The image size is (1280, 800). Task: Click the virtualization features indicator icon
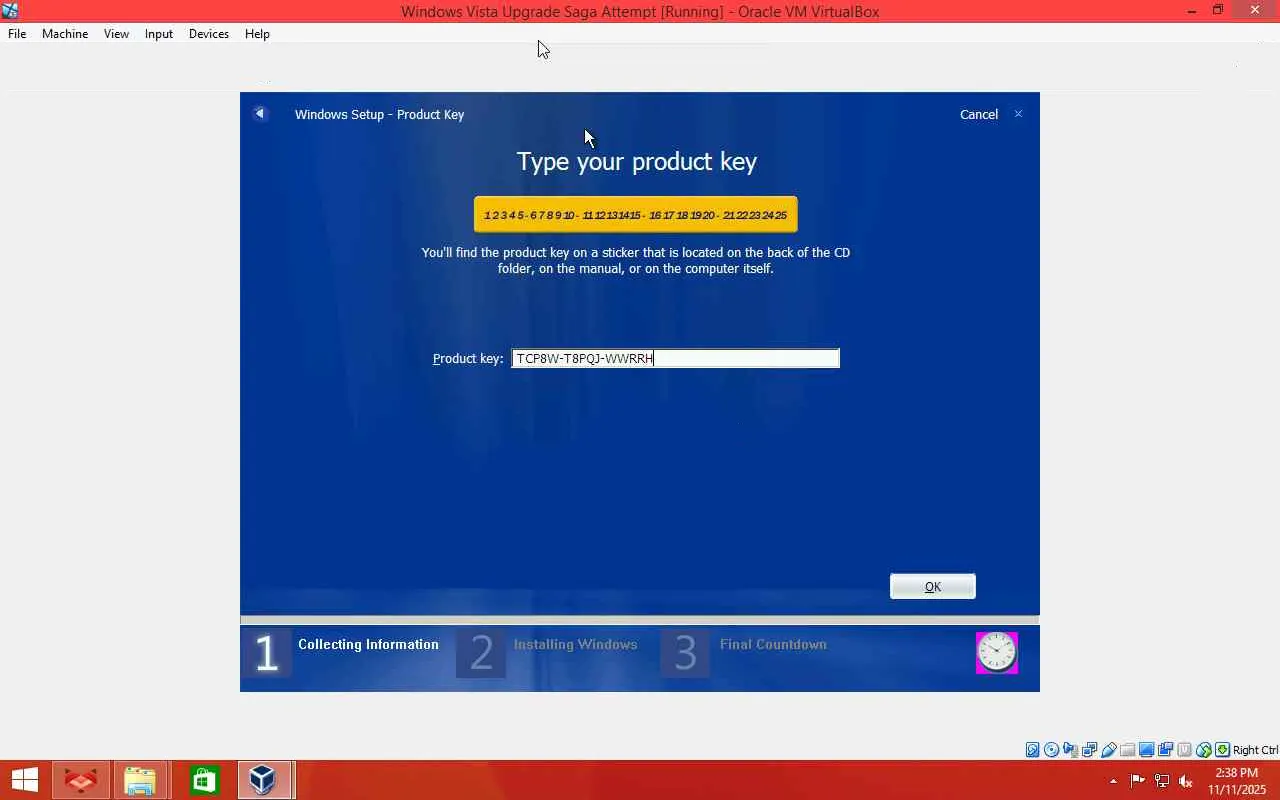tap(1185, 750)
